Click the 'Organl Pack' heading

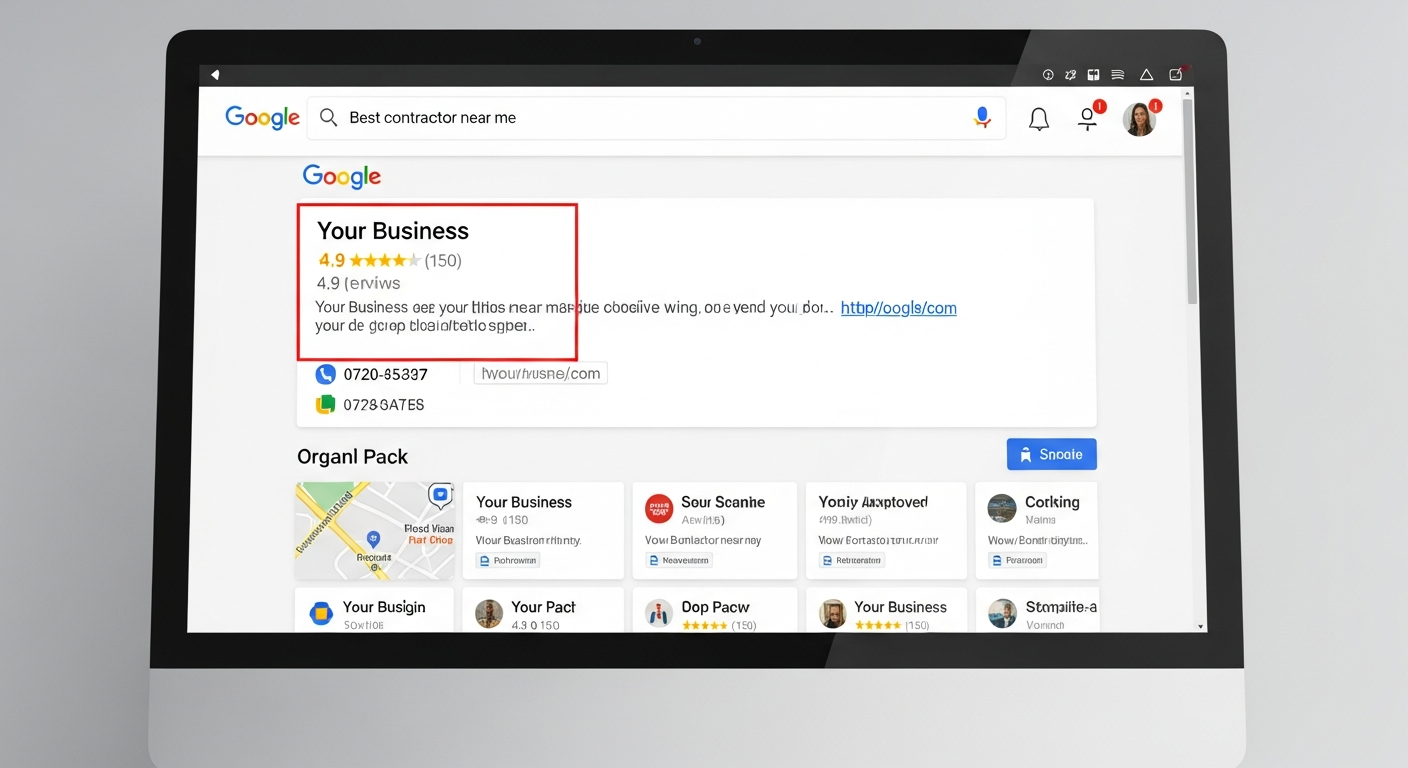(352, 457)
